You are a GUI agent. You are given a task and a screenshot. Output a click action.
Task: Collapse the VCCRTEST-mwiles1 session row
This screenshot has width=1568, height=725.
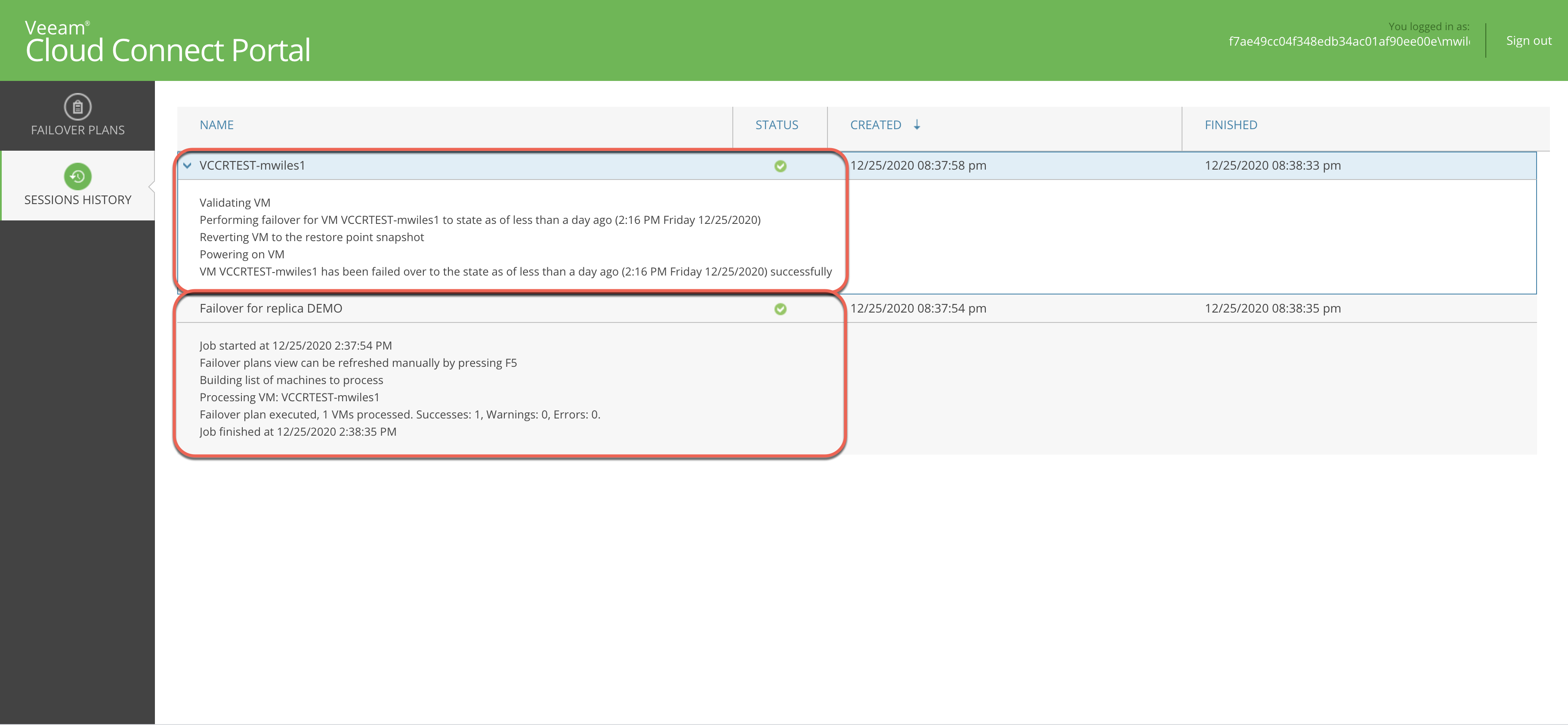point(188,166)
